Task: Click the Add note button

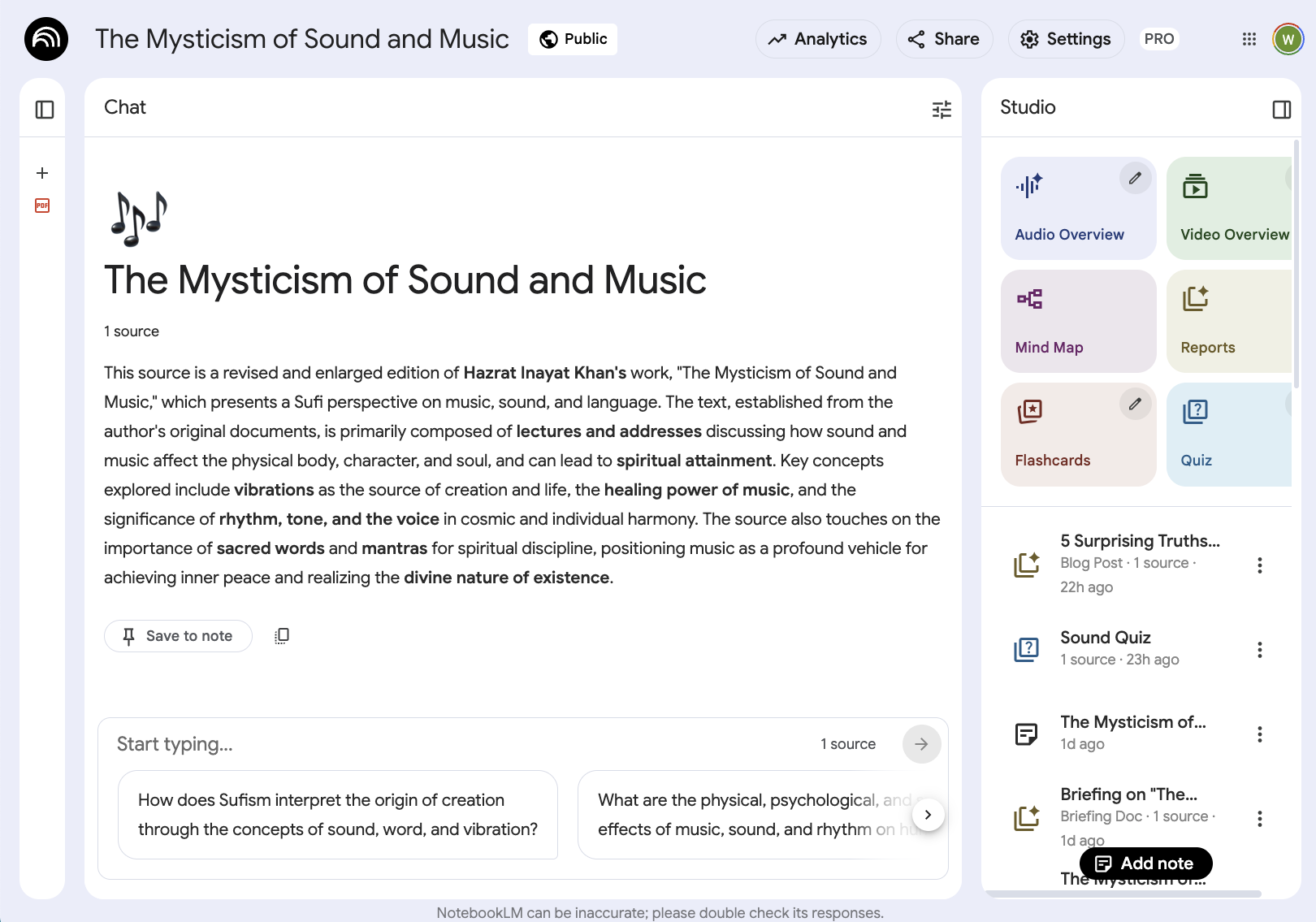Action: click(x=1145, y=864)
